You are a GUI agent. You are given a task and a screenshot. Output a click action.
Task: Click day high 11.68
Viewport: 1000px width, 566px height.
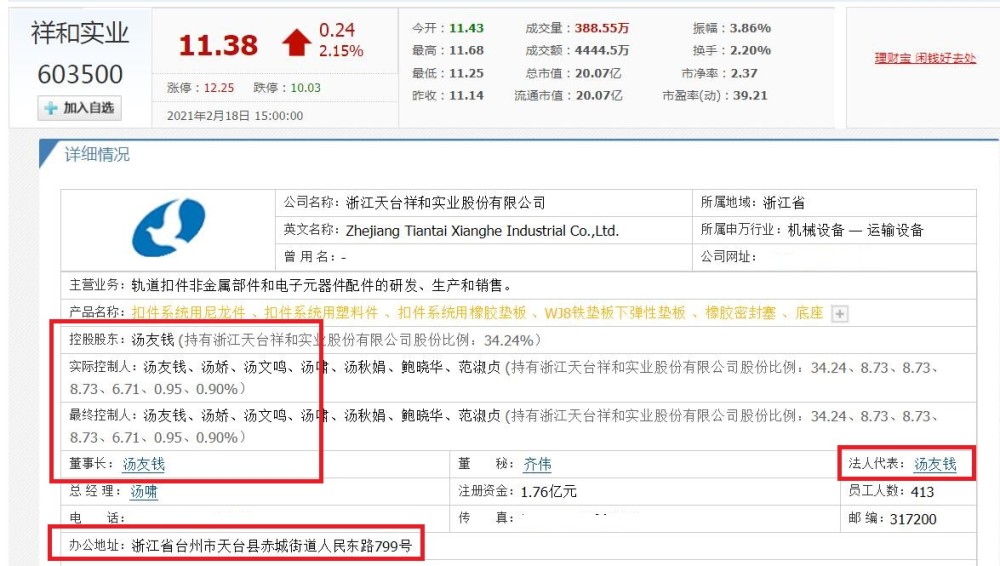pyautogui.click(x=466, y=50)
